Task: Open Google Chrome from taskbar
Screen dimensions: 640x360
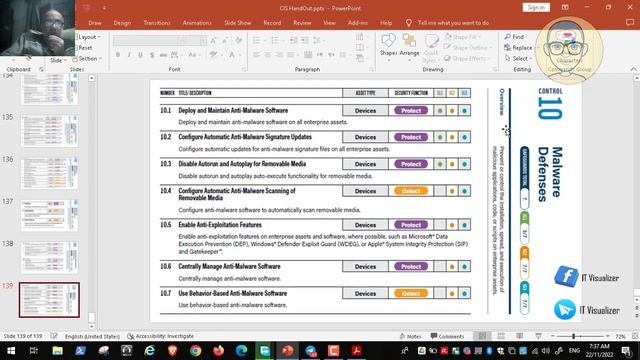Action: 196,351
